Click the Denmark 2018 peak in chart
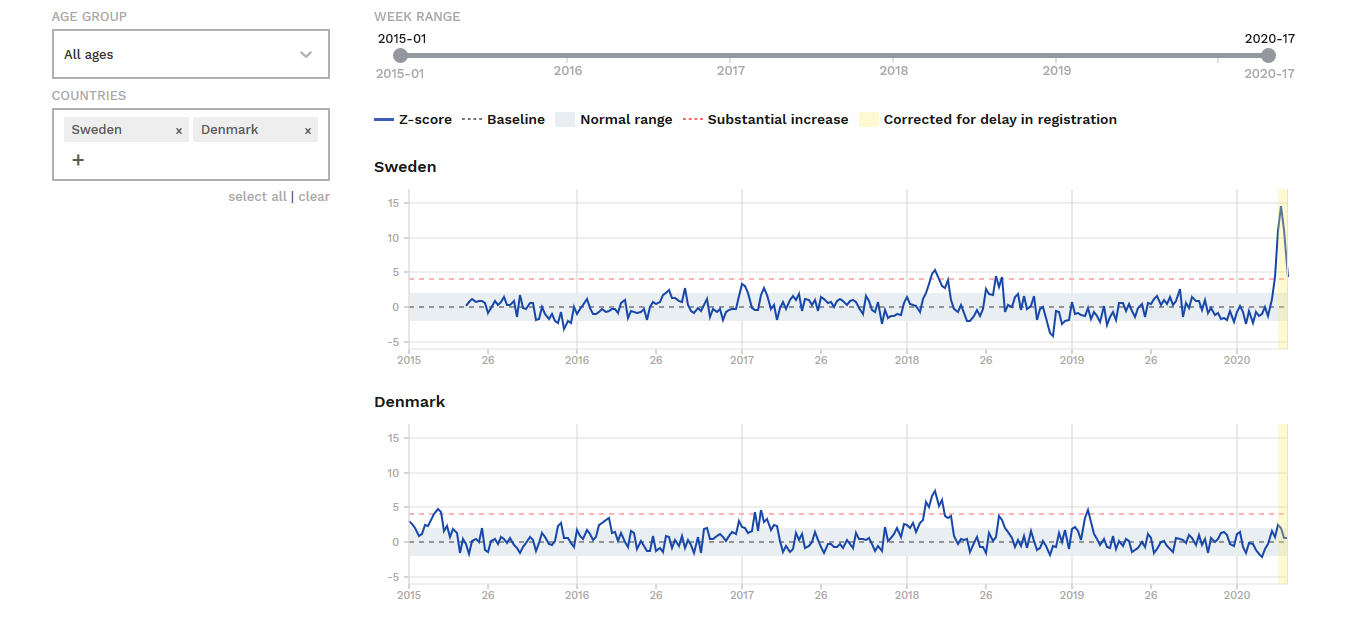The height and width of the screenshot is (632, 1349). pyautogui.click(x=935, y=491)
